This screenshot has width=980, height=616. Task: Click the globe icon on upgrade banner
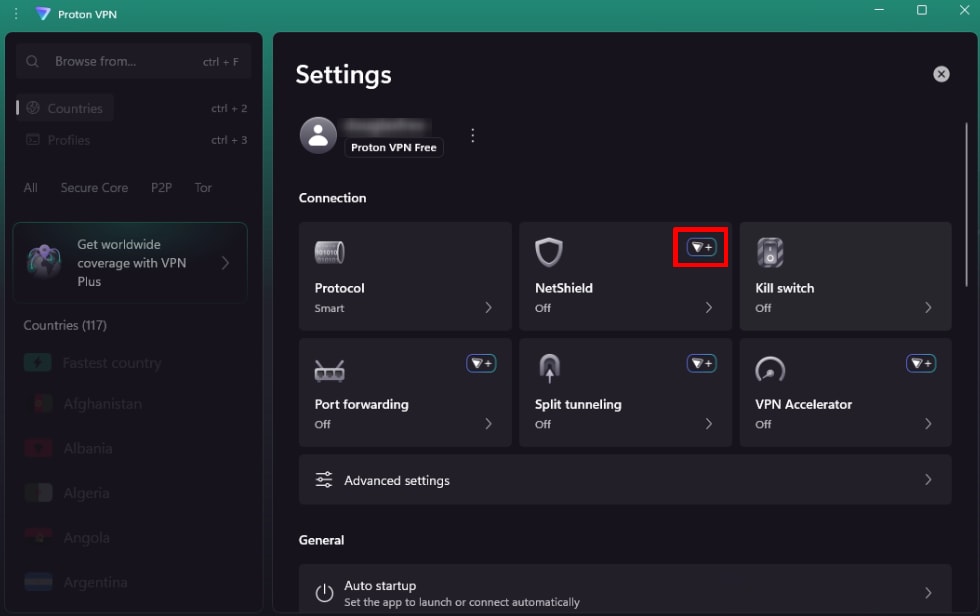point(44,261)
